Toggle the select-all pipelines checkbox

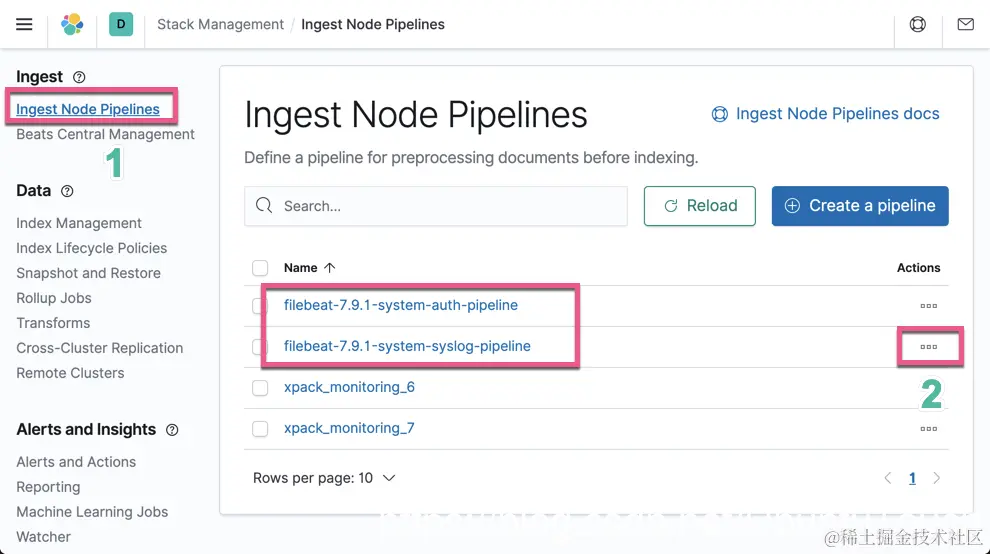[x=260, y=268]
